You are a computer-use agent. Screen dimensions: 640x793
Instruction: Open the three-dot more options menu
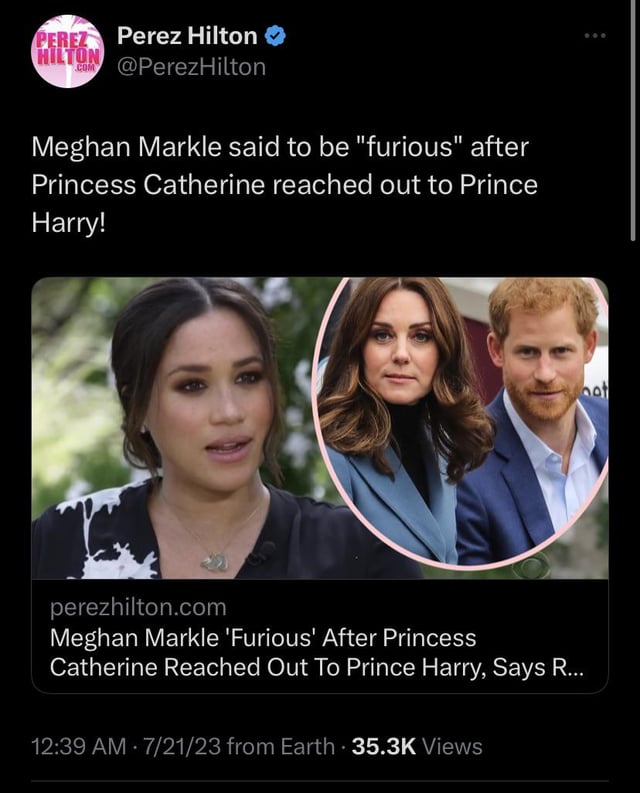tap(594, 35)
